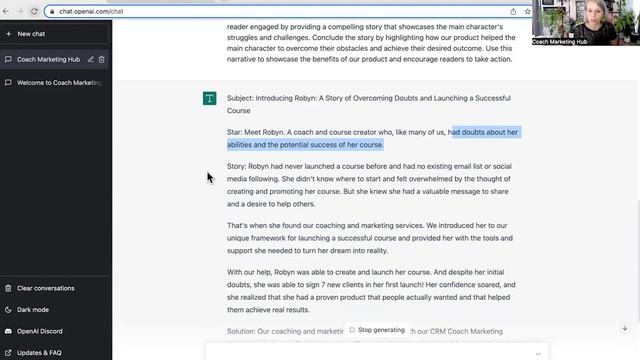Click the 'Subject: Introducing Robyn' heading text
This screenshot has height=360, width=640.
369,104
